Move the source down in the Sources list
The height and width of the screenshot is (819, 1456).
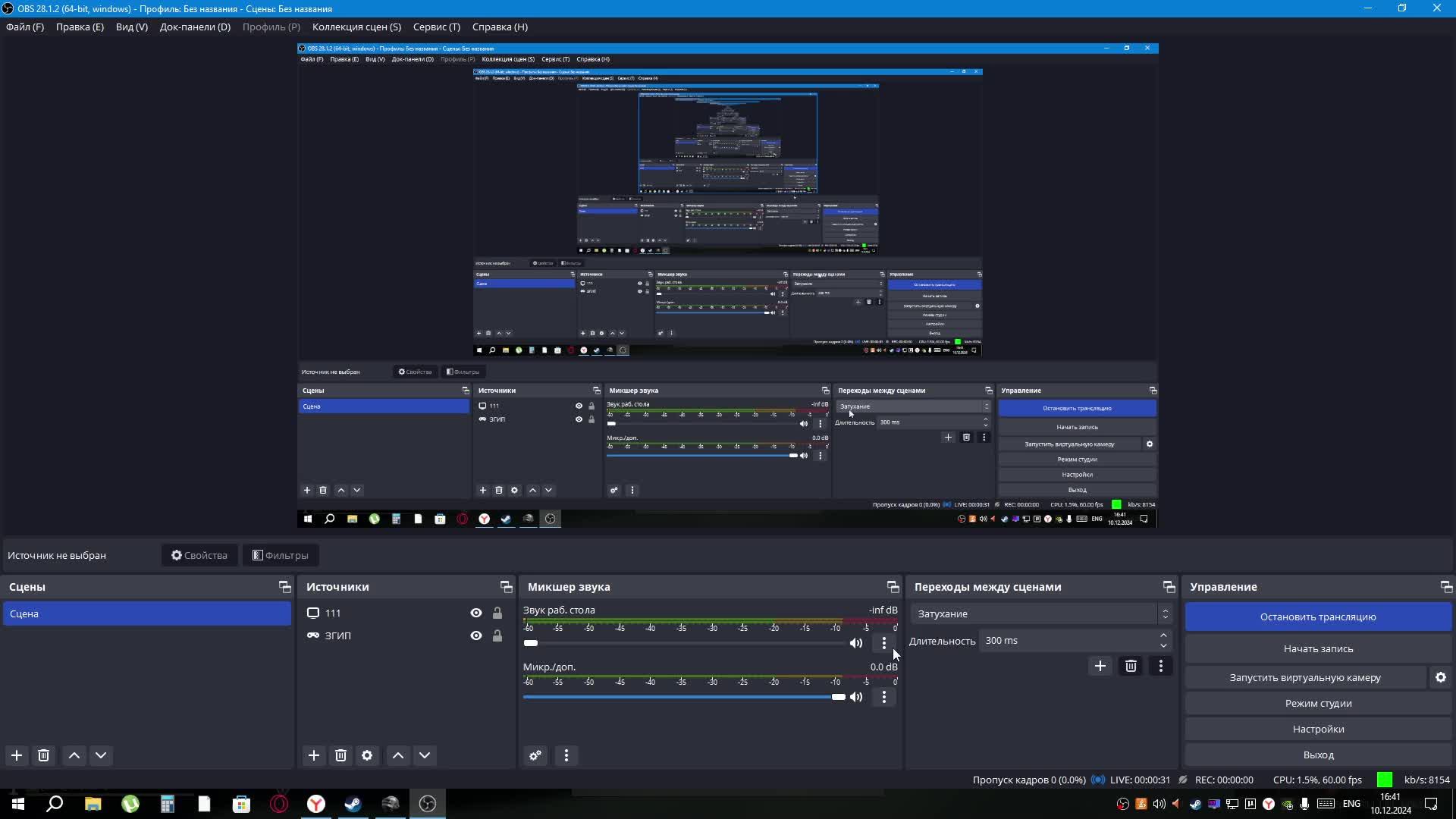click(425, 755)
